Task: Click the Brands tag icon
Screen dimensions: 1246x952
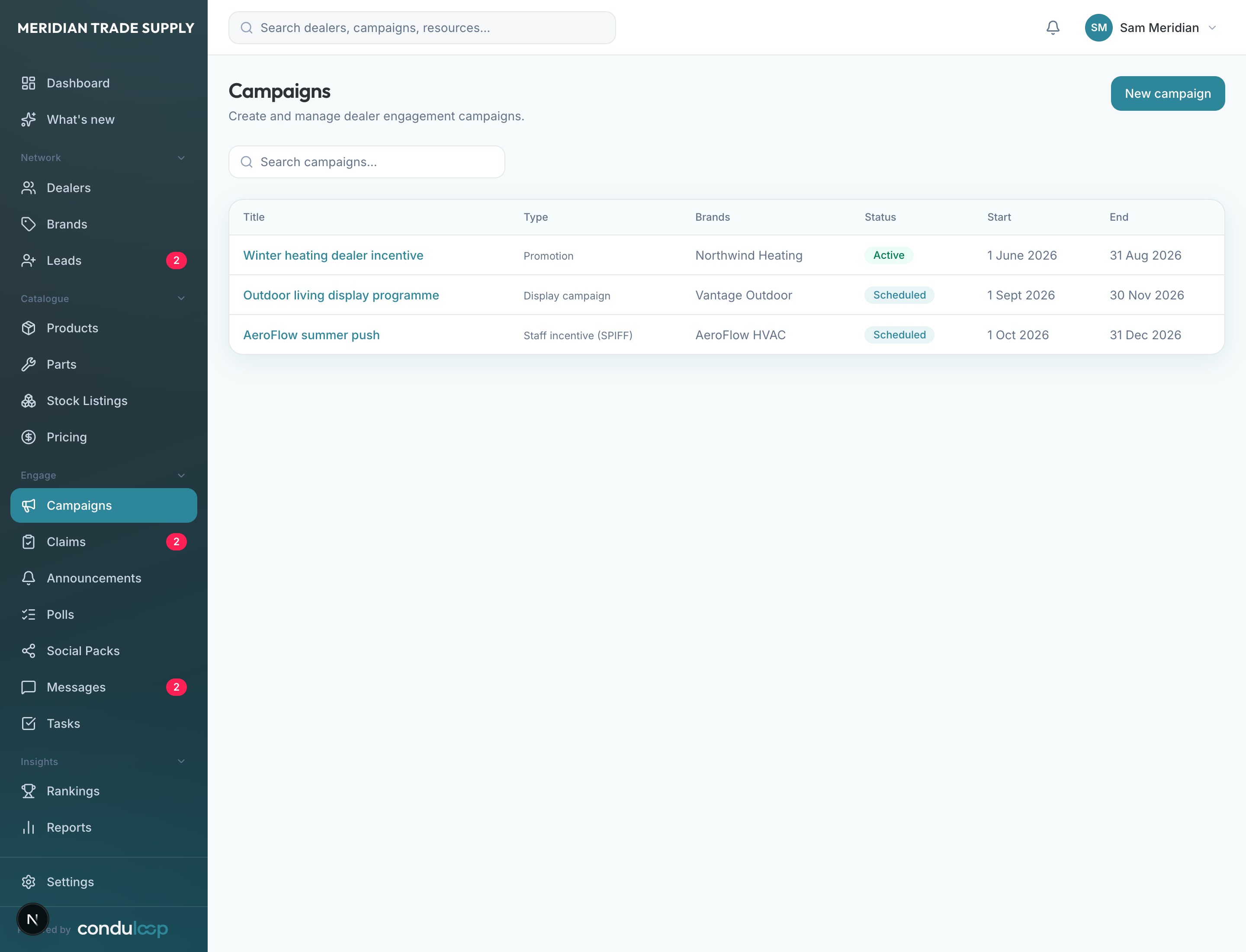Action: tap(28, 224)
